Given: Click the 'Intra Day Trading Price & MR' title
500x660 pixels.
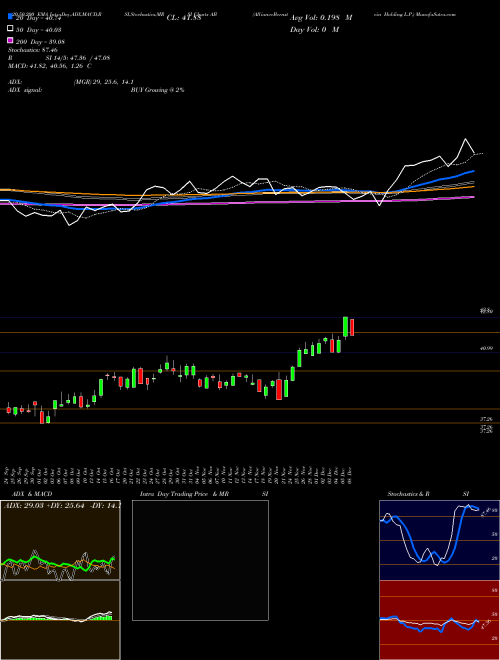Looking at the screenshot, I should [x=184, y=494].
